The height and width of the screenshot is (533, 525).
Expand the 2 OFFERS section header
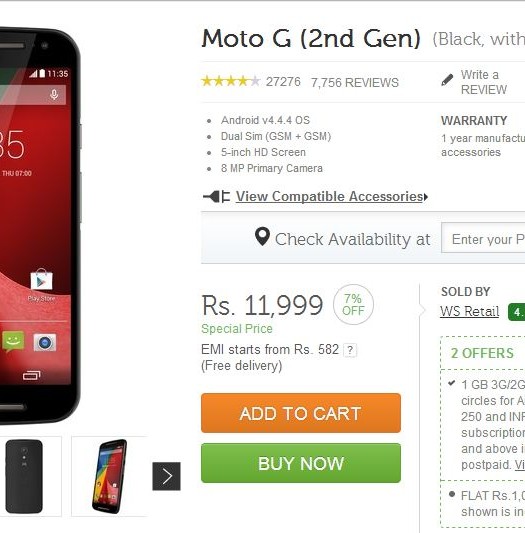point(482,353)
